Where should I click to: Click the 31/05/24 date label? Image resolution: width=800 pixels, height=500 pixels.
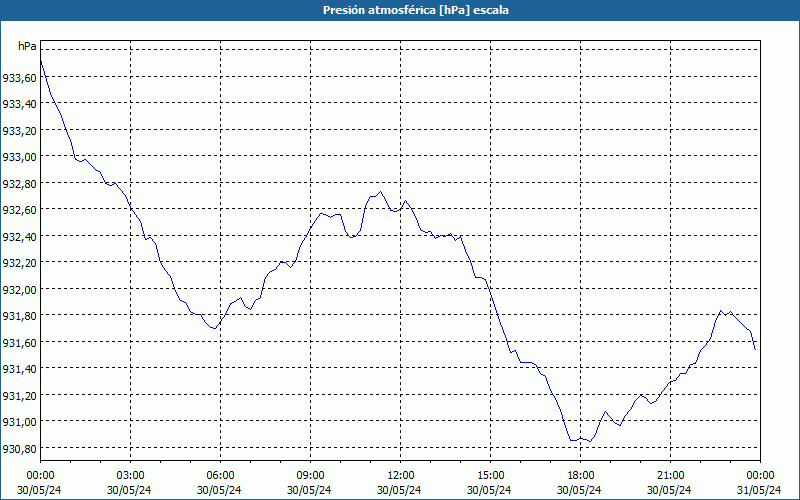click(759, 490)
